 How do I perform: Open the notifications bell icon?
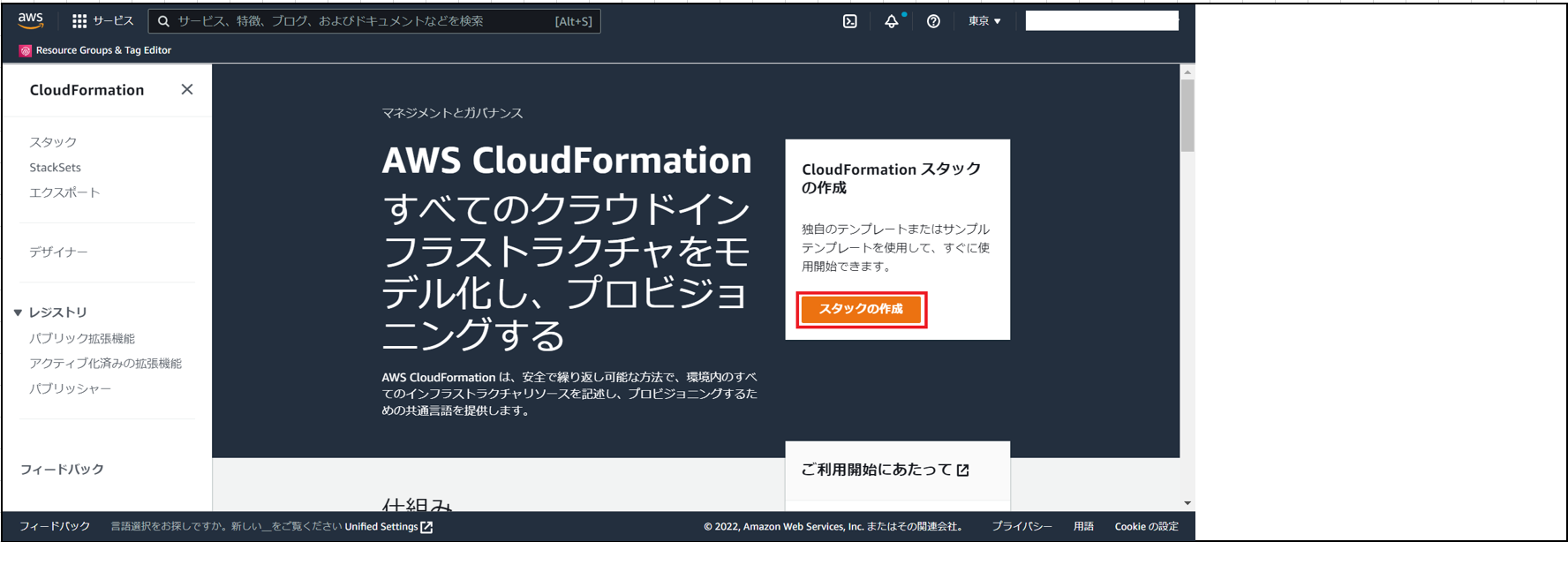click(892, 21)
